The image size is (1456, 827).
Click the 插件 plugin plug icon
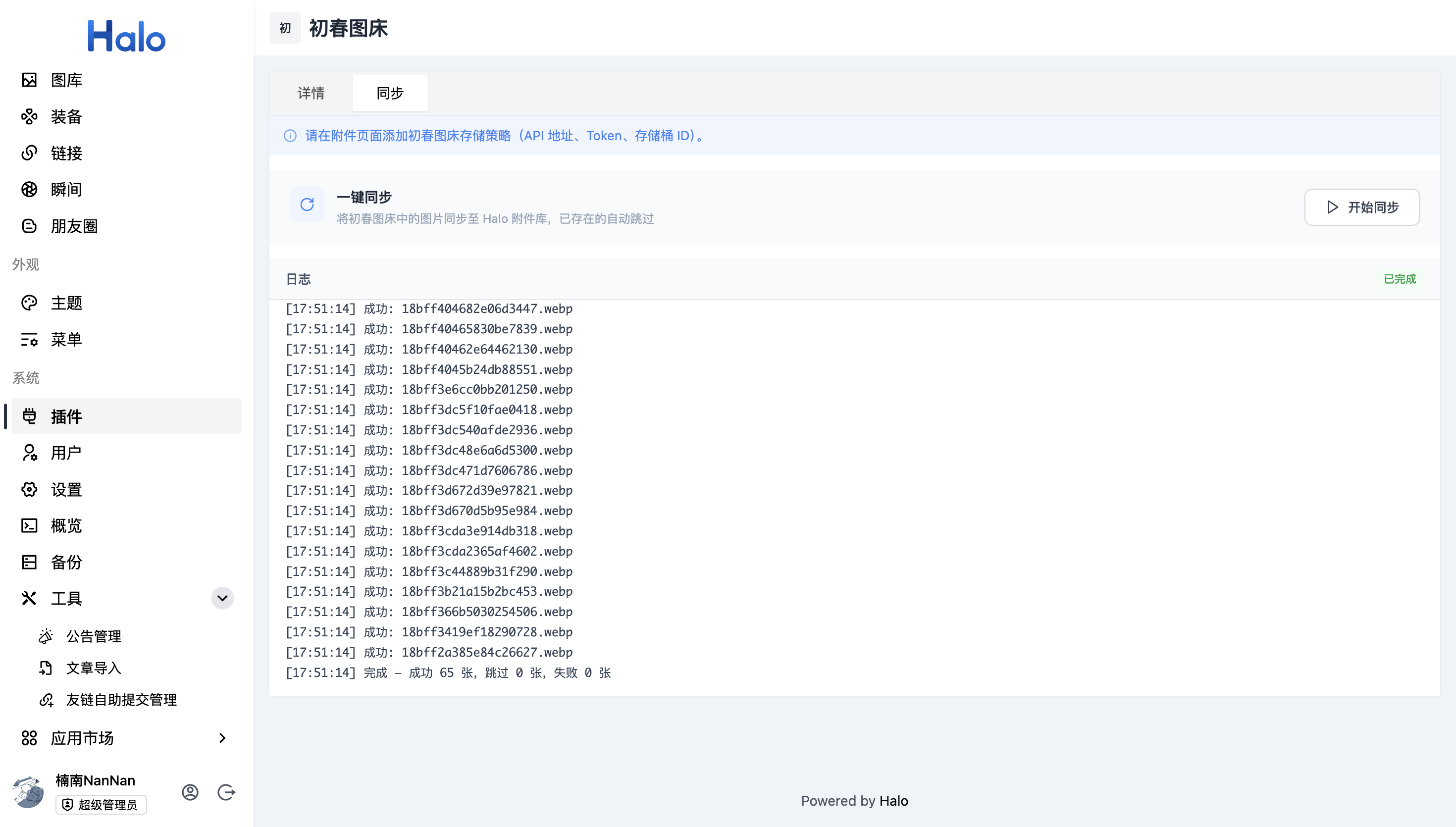click(29, 416)
